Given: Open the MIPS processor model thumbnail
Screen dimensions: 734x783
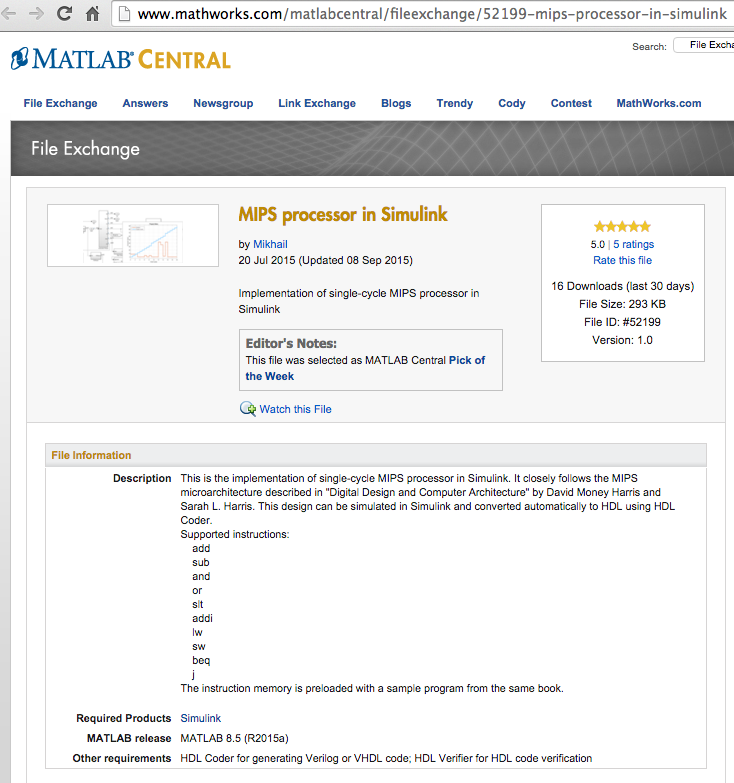Looking at the screenshot, I should pyautogui.click(x=133, y=235).
